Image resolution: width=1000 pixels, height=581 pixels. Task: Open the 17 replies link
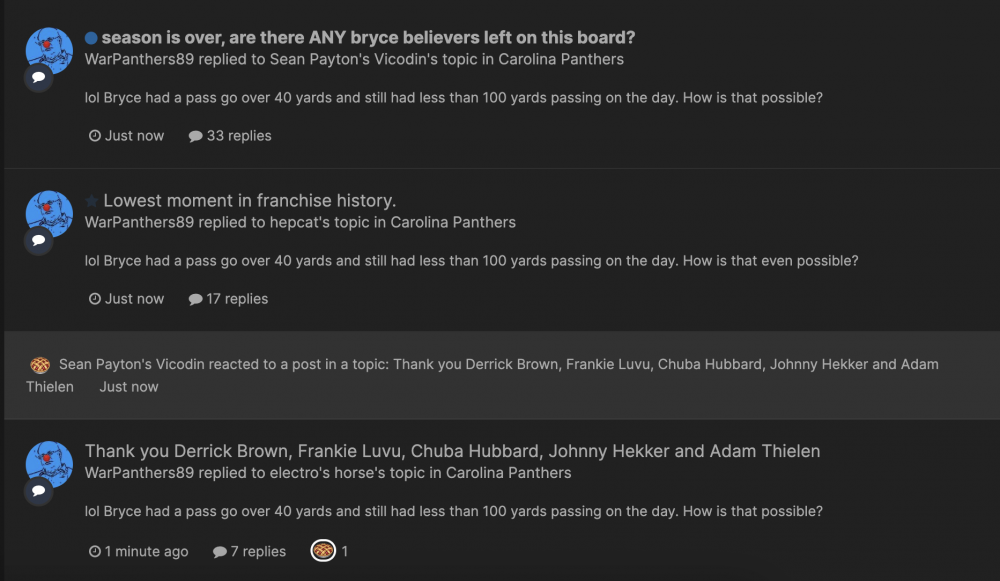click(237, 298)
